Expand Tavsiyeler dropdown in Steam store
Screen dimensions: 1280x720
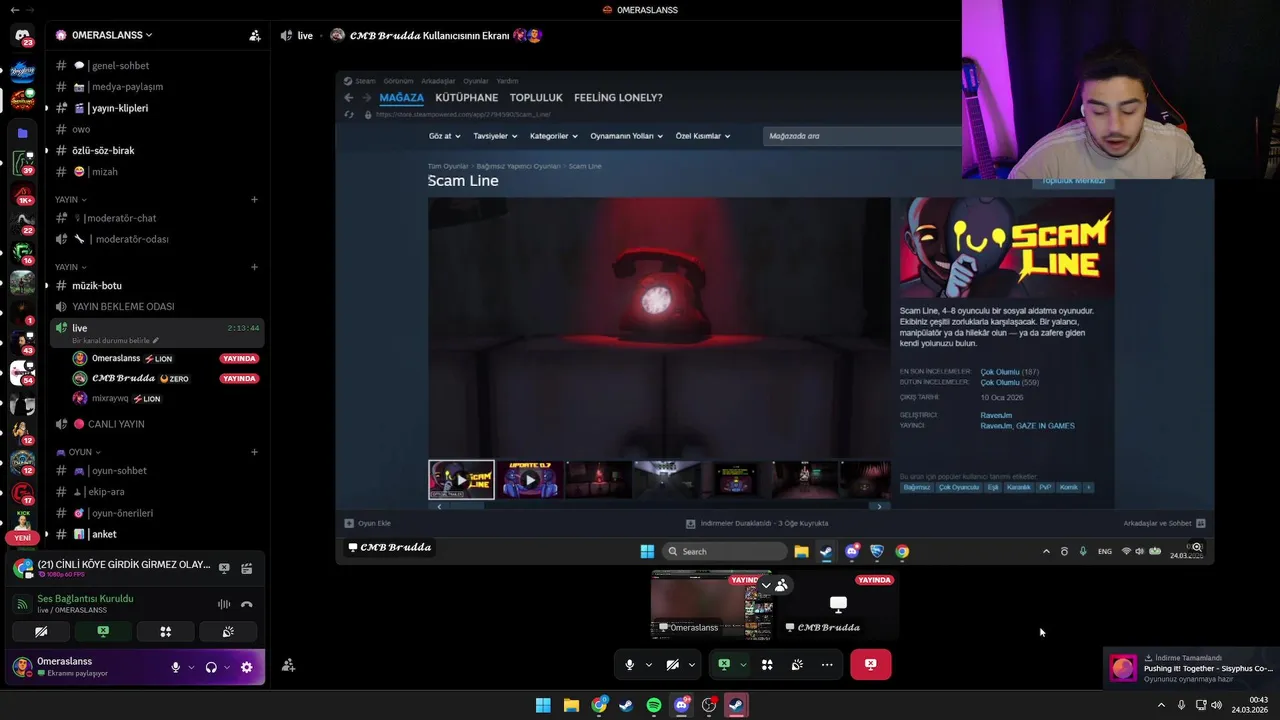(495, 136)
